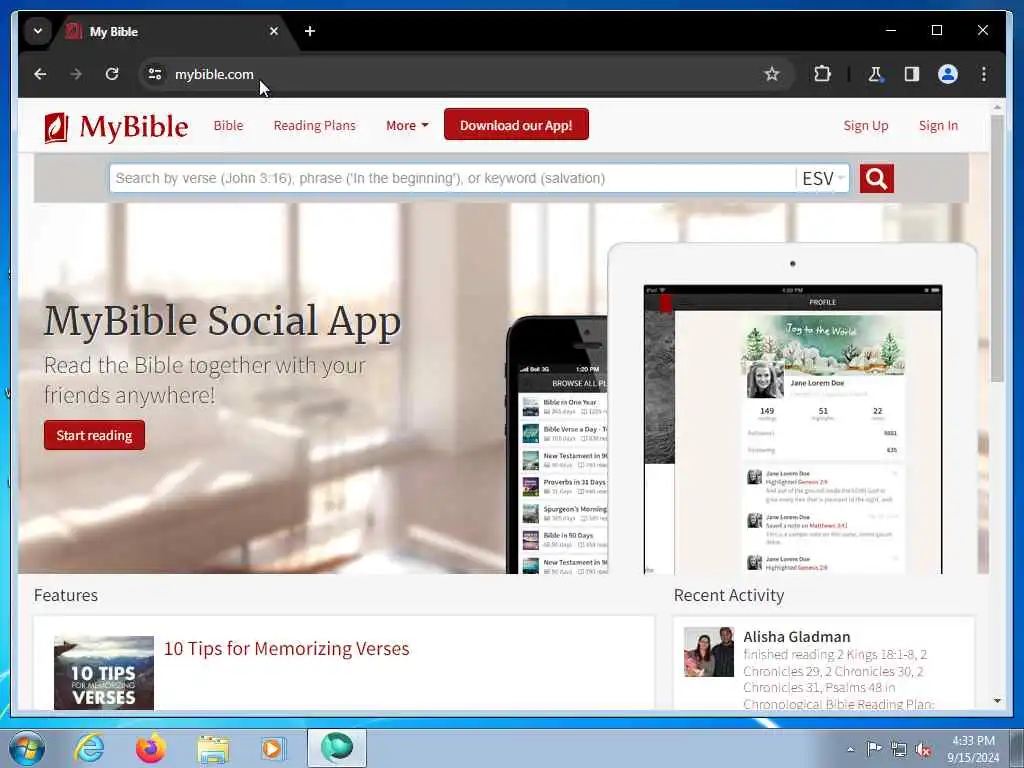Open the Sign In link
This screenshot has height=768, width=1024.
point(938,125)
